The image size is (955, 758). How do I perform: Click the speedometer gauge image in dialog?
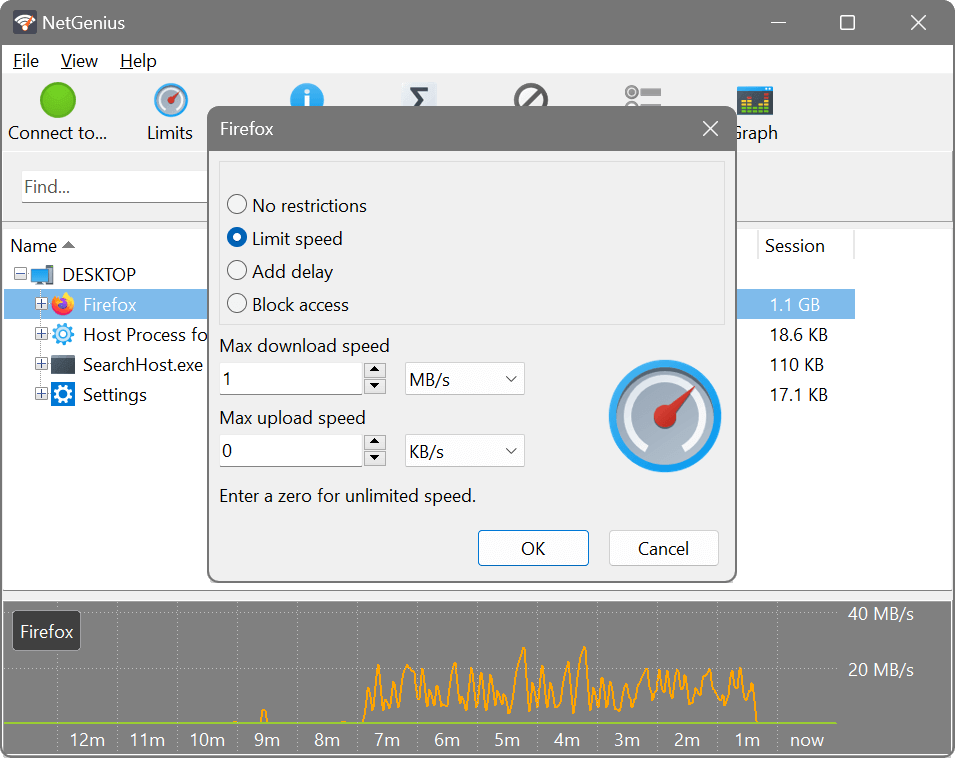pyautogui.click(x=665, y=416)
